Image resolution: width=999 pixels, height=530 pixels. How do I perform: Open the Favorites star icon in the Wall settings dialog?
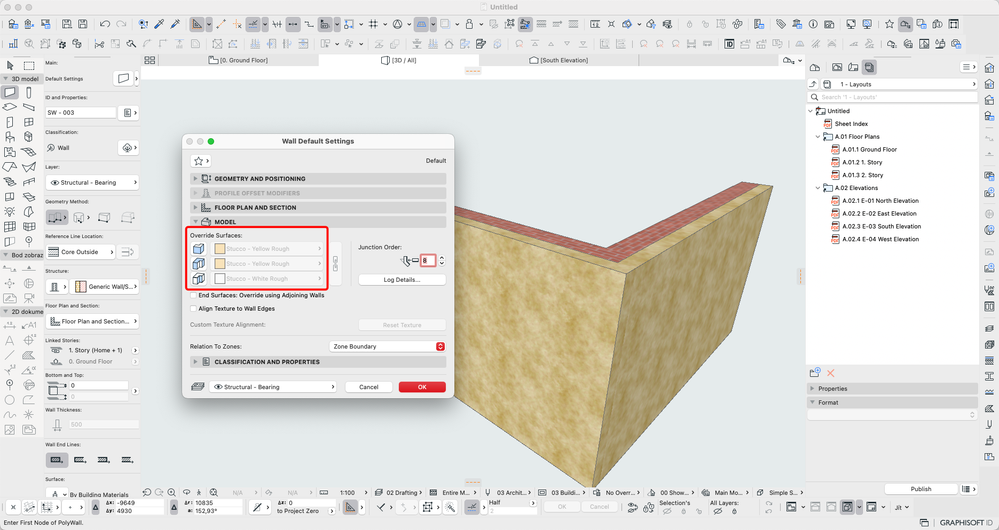(x=200, y=161)
